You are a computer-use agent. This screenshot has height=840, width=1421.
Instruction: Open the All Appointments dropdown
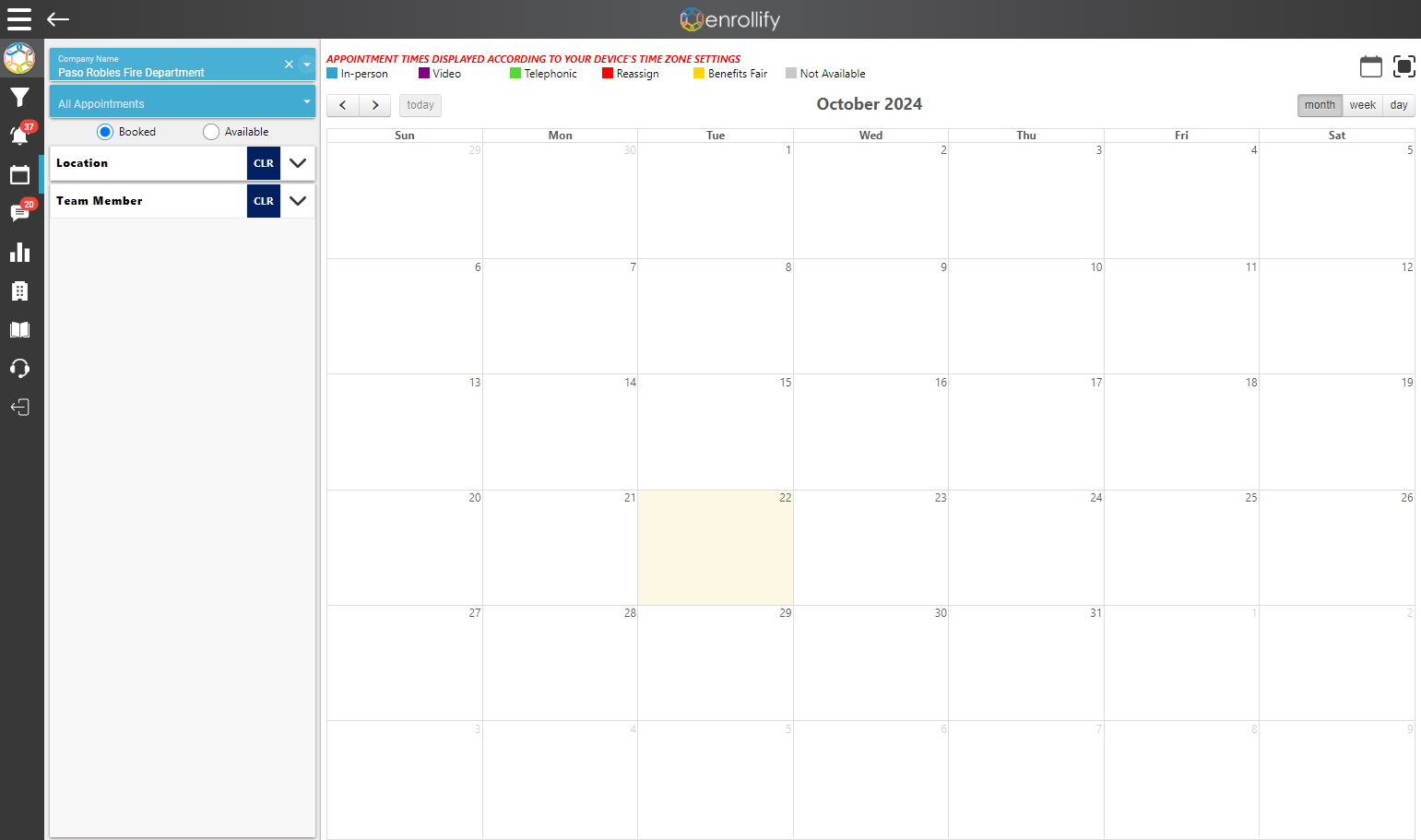(x=183, y=101)
